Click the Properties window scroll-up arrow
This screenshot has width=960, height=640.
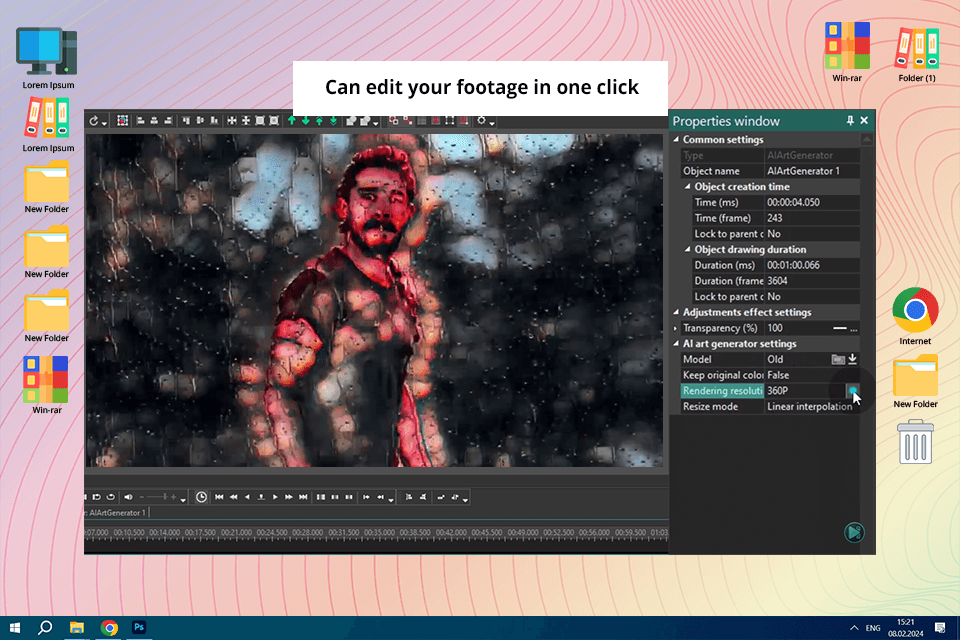(x=866, y=140)
